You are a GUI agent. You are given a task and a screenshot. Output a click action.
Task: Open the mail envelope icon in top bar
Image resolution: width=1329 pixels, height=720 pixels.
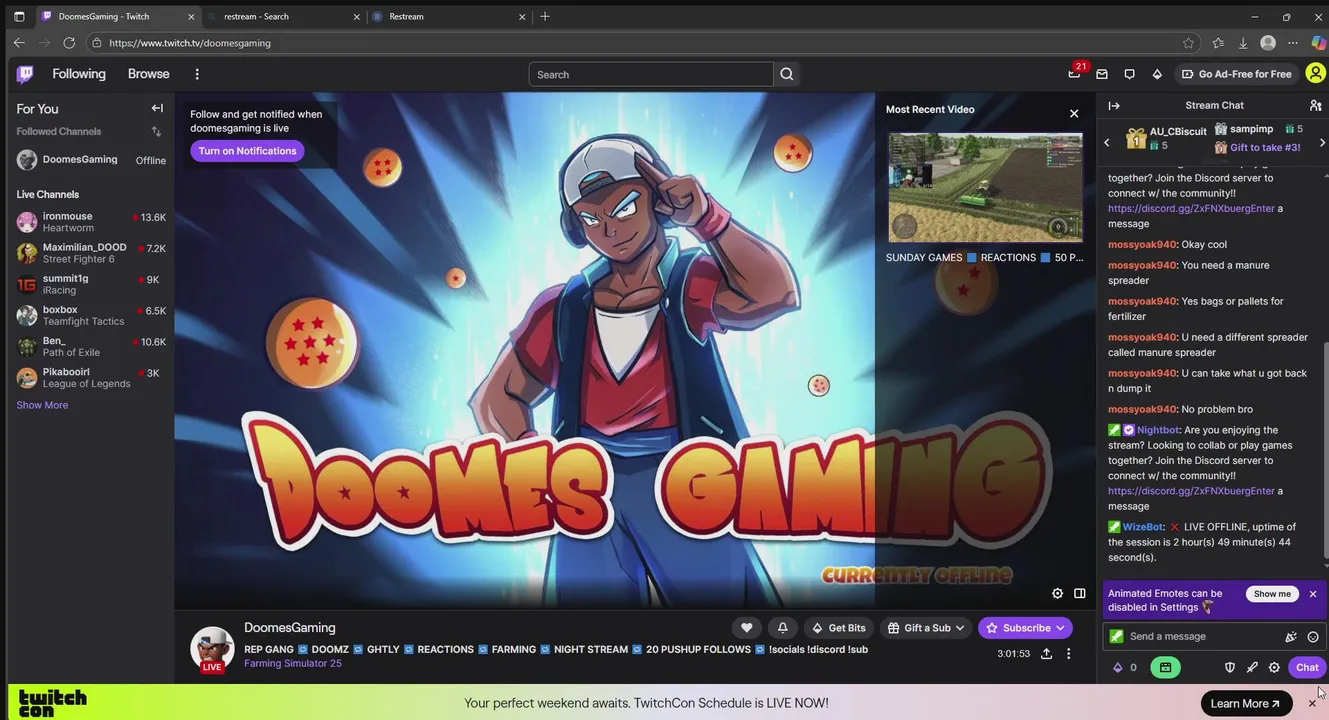click(x=1102, y=74)
